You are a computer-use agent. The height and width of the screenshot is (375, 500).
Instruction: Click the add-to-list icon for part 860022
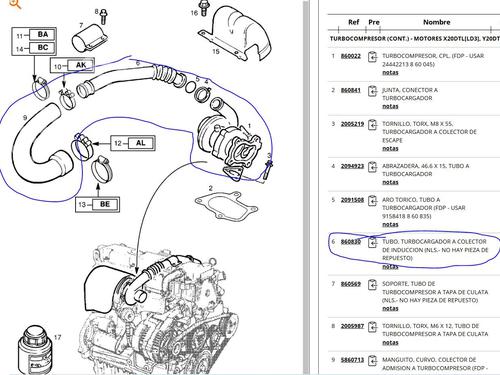point(372,57)
